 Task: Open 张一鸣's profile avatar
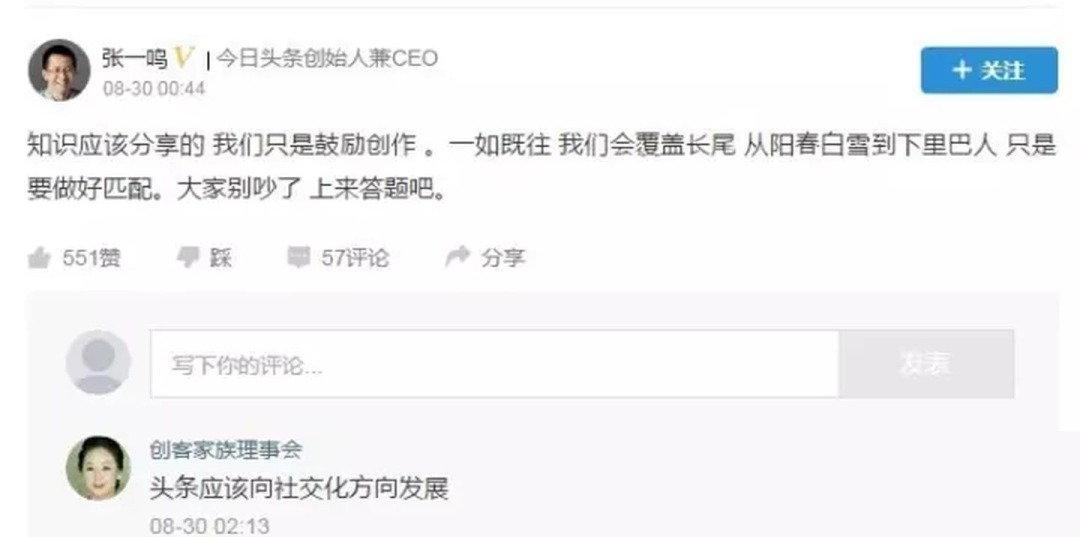[x=59, y=70]
